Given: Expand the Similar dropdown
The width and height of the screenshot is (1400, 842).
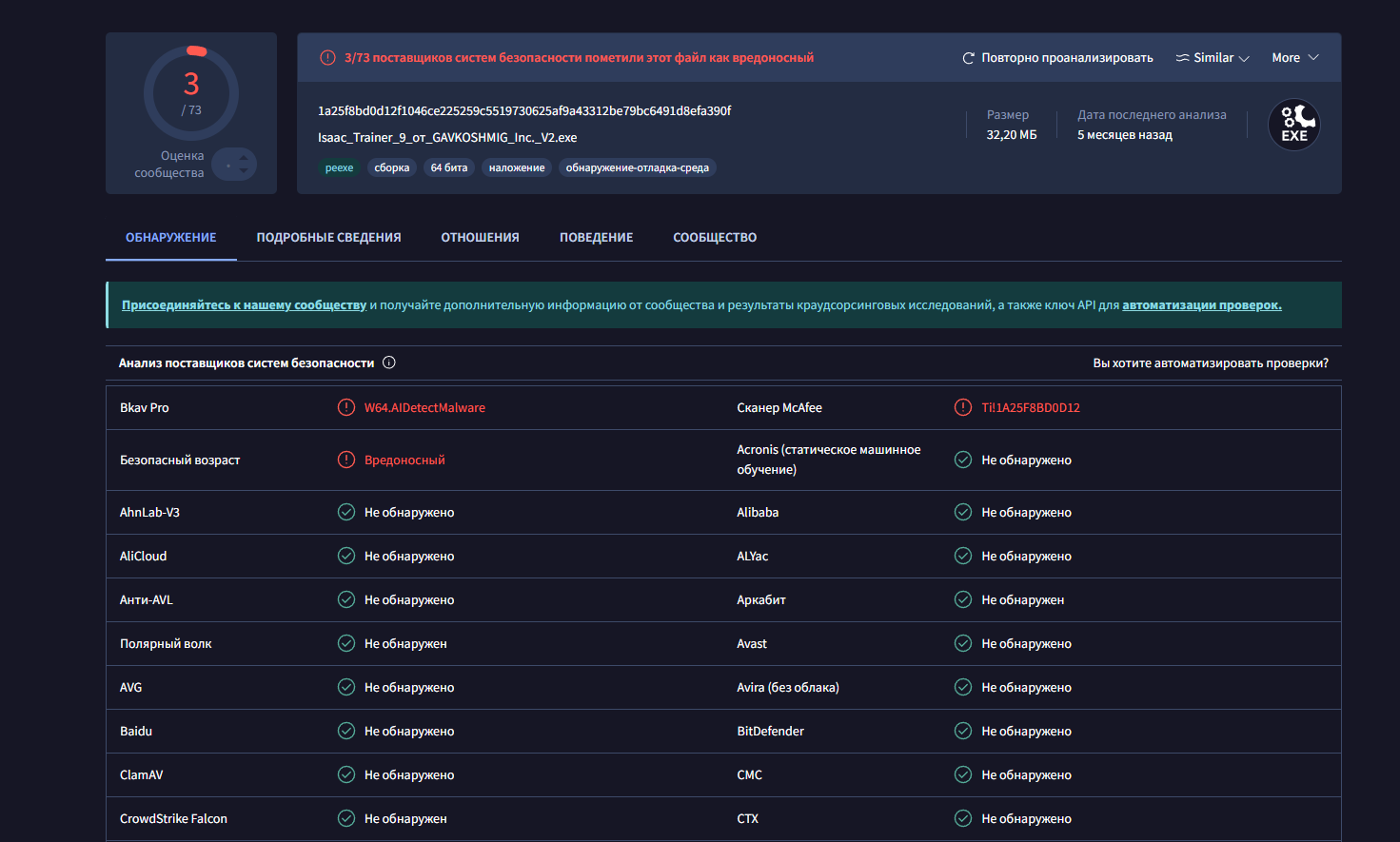Looking at the screenshot, I should (x=1213, y=58).
